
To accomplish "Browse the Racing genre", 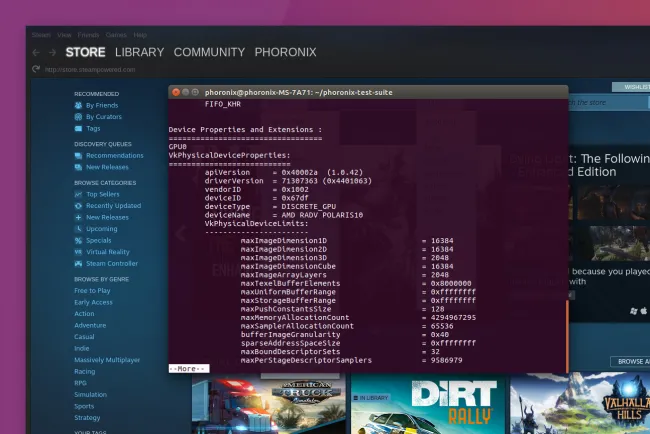I will point(85,372).
